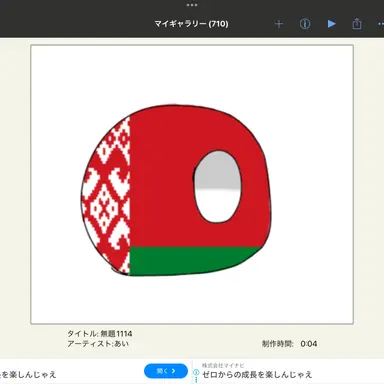Tap the ad info icon beside the banner
The height and width of the screenshot is (384, 384).
coord(196,373)
